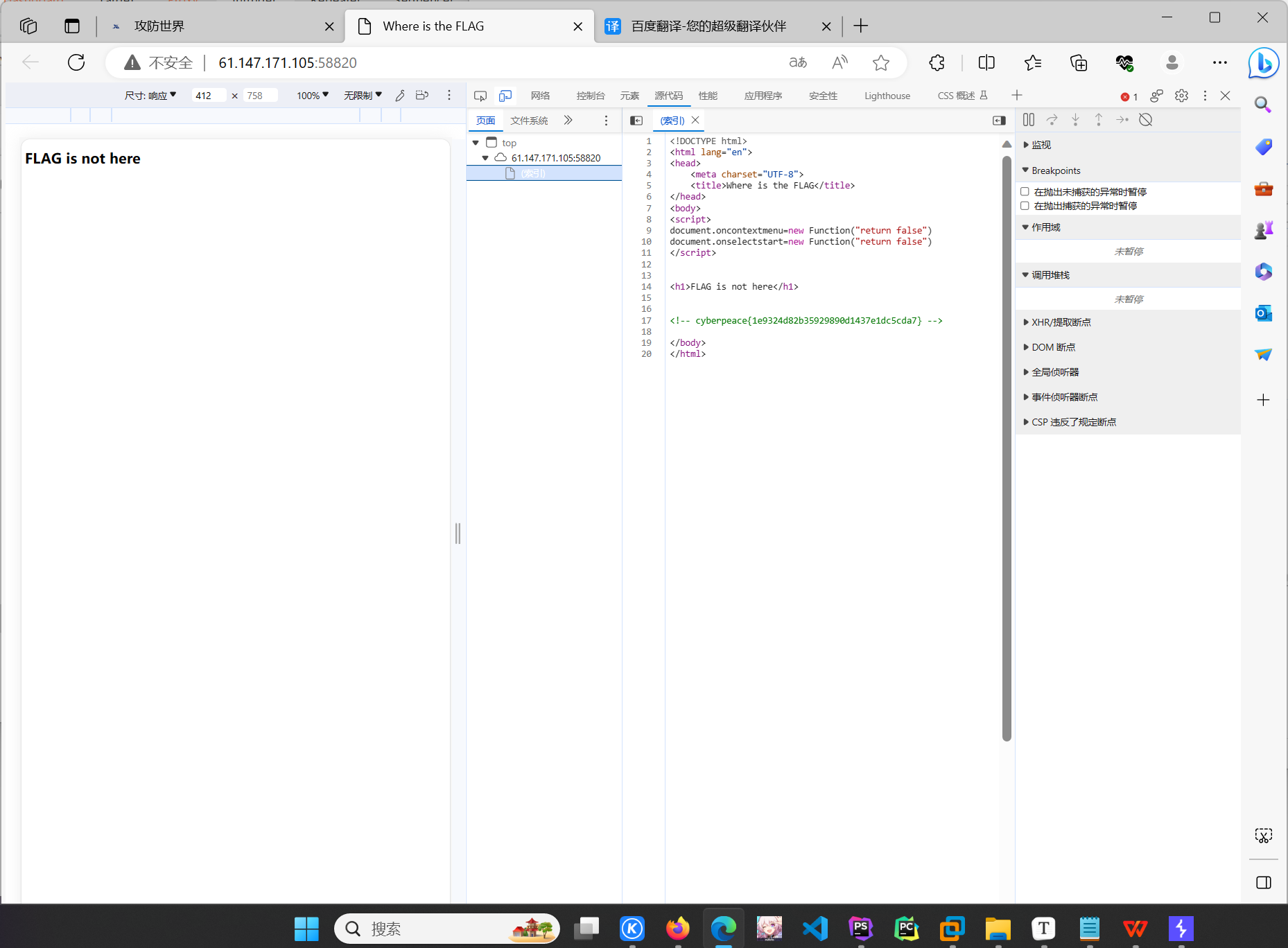Enable pause on uncaught exceptions checkbox
The width and height of the screenshot is (1288, 948).
tap(1025, 191)
